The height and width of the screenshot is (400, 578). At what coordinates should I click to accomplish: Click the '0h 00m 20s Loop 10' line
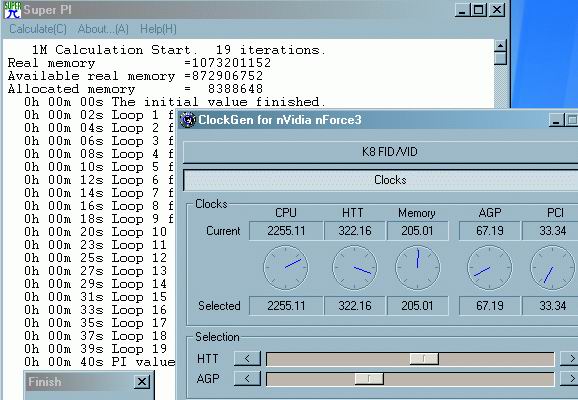click(95, 232)
